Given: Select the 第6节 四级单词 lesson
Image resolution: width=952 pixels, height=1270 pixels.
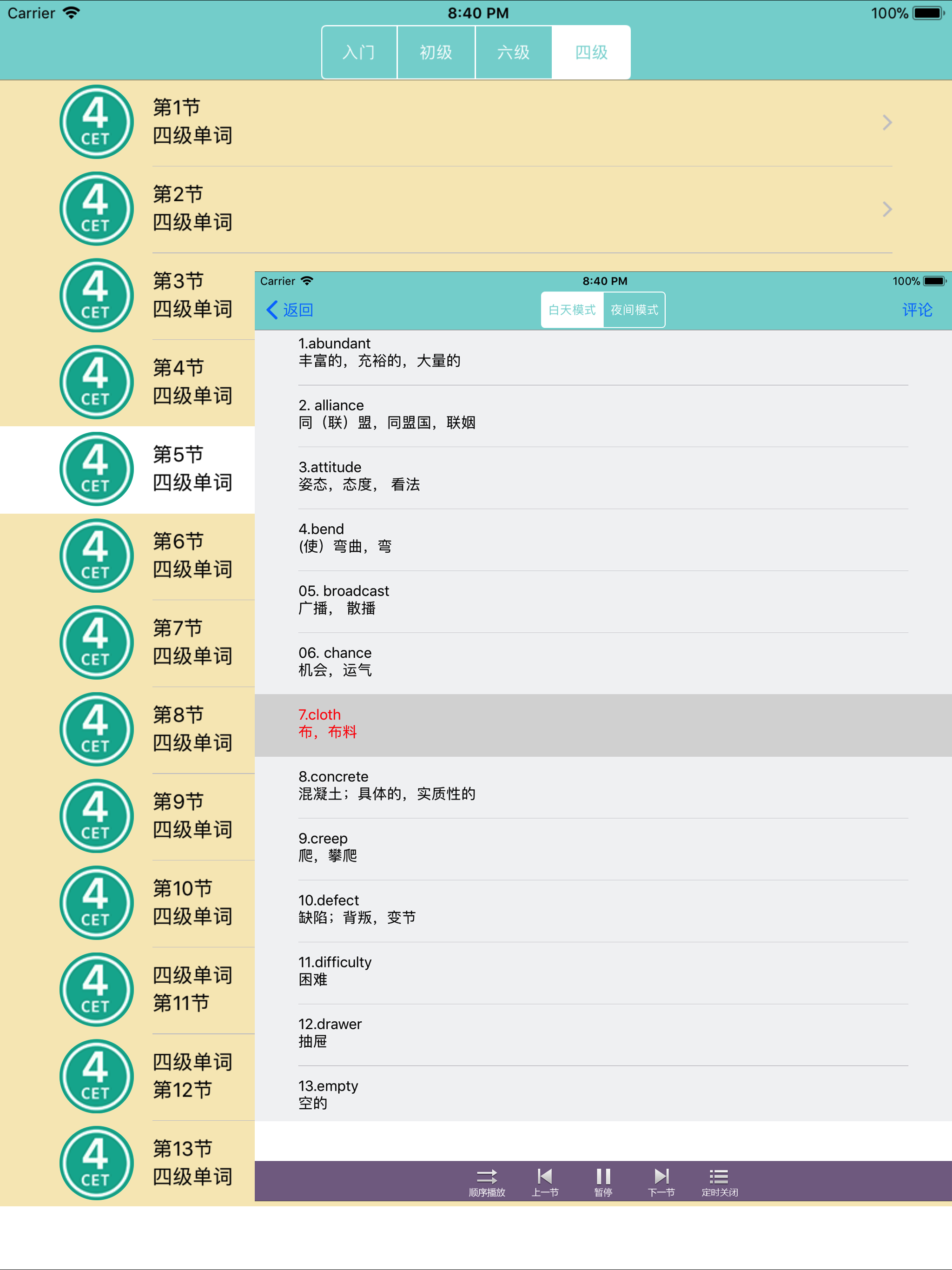Looking at the screenshot, I should (192, 555).
